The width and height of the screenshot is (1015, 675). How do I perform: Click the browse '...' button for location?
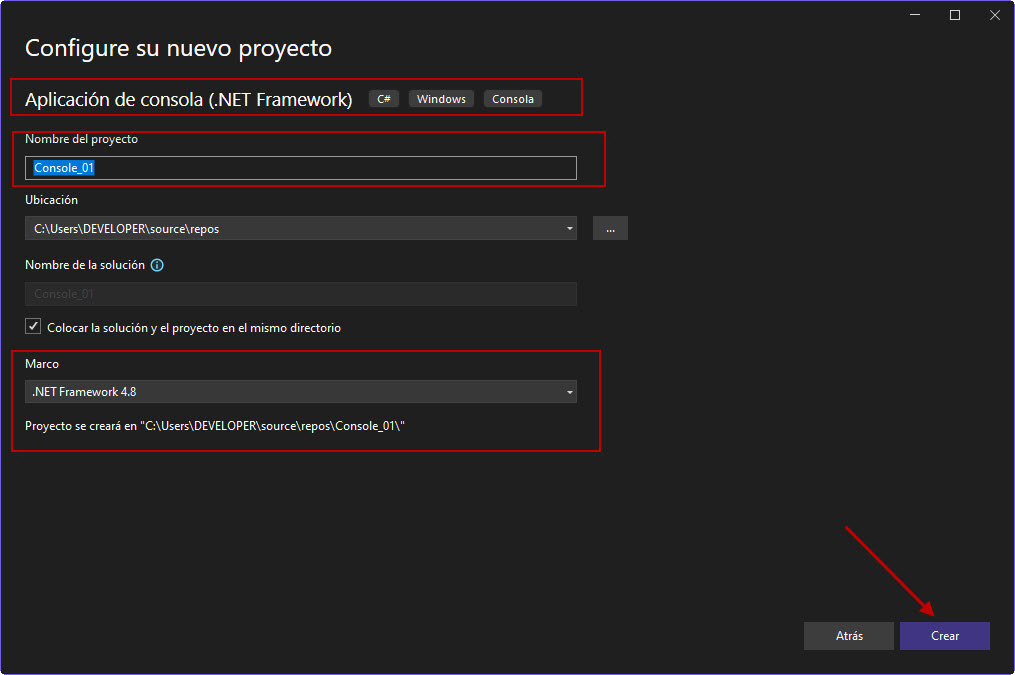click(610, 228)
